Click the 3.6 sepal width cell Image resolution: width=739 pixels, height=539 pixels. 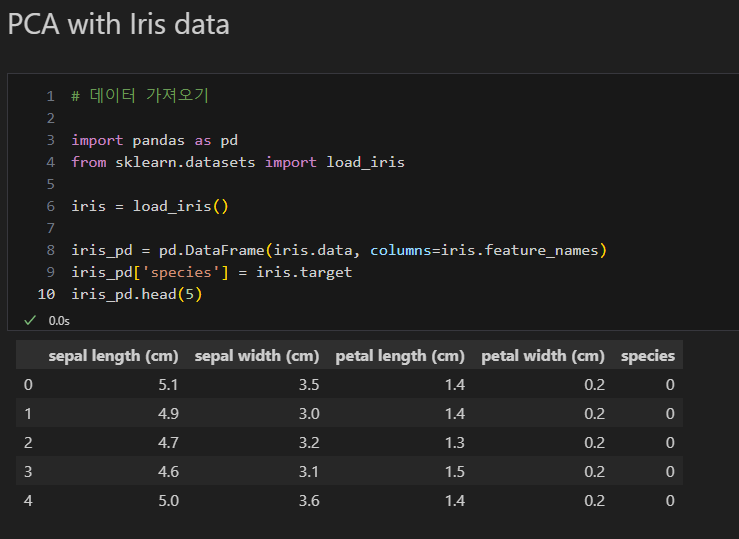coord(308,500)
